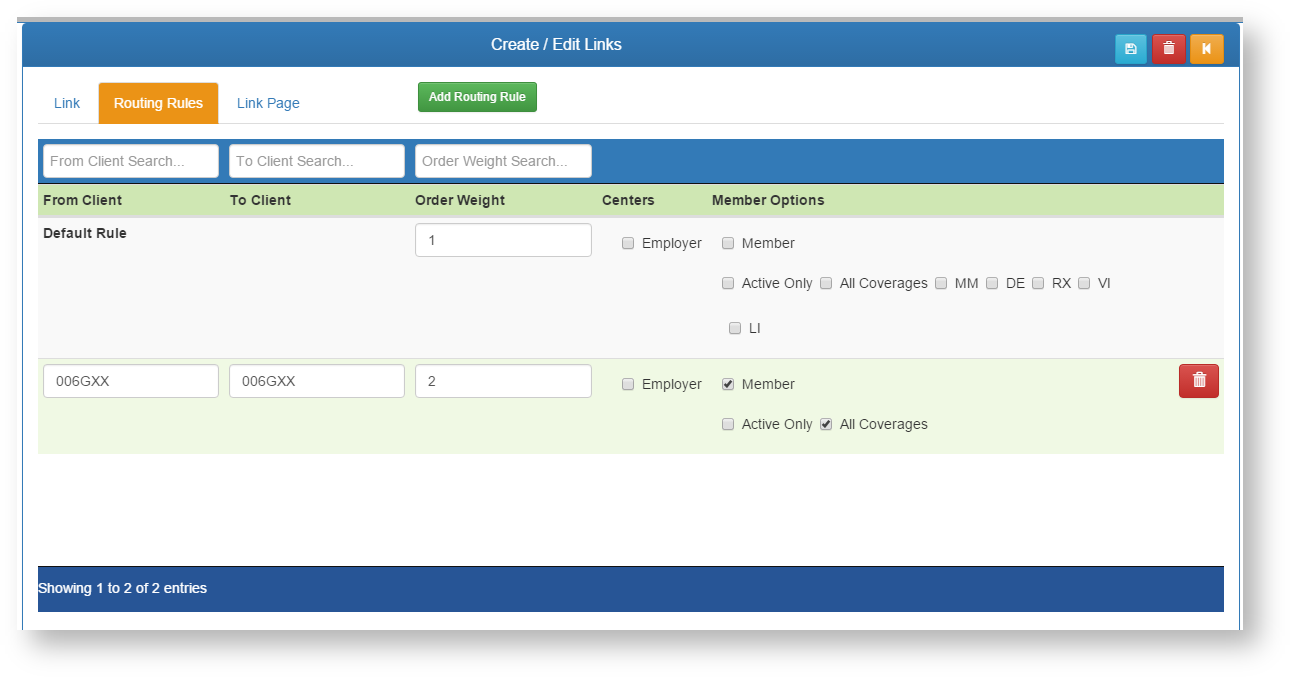This screenshot has height=678, width=1291.
Task: Click the Member Options column header
Action: pos(768,200)
